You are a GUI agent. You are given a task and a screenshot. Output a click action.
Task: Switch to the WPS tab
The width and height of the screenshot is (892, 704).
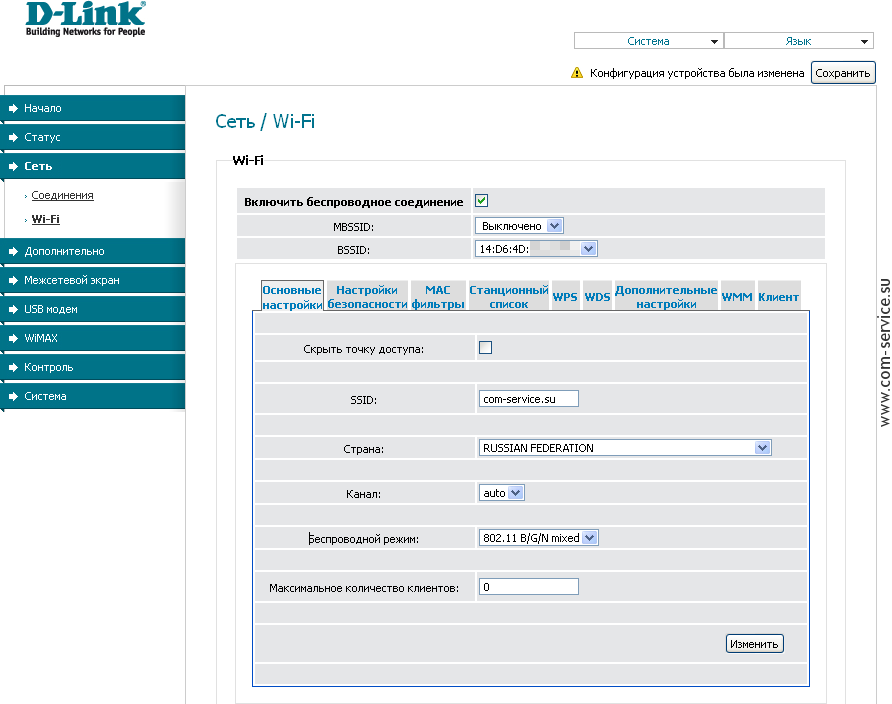(x=565, y=297)
